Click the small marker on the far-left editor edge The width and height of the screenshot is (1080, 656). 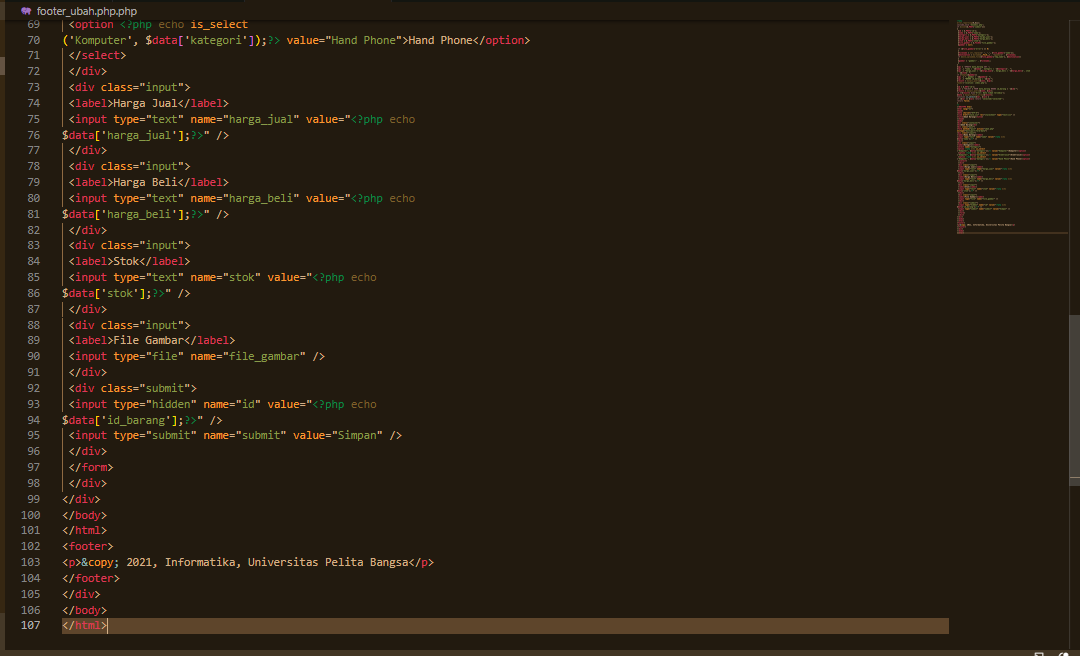pyautogui.click(x=2, y=68)
